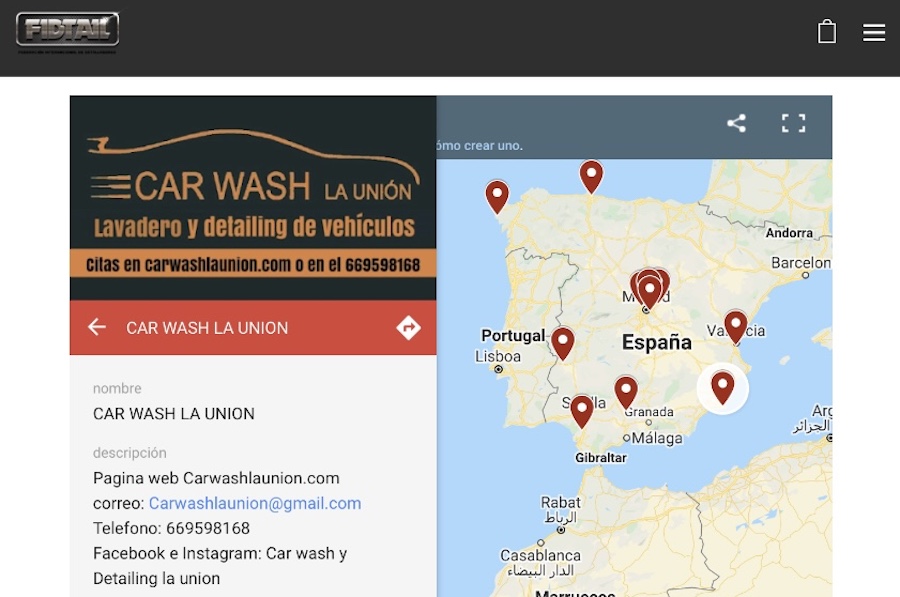Viewport: 900px width, 597px height.
Task: Share the map using share icon
Action: click(736, 123)
